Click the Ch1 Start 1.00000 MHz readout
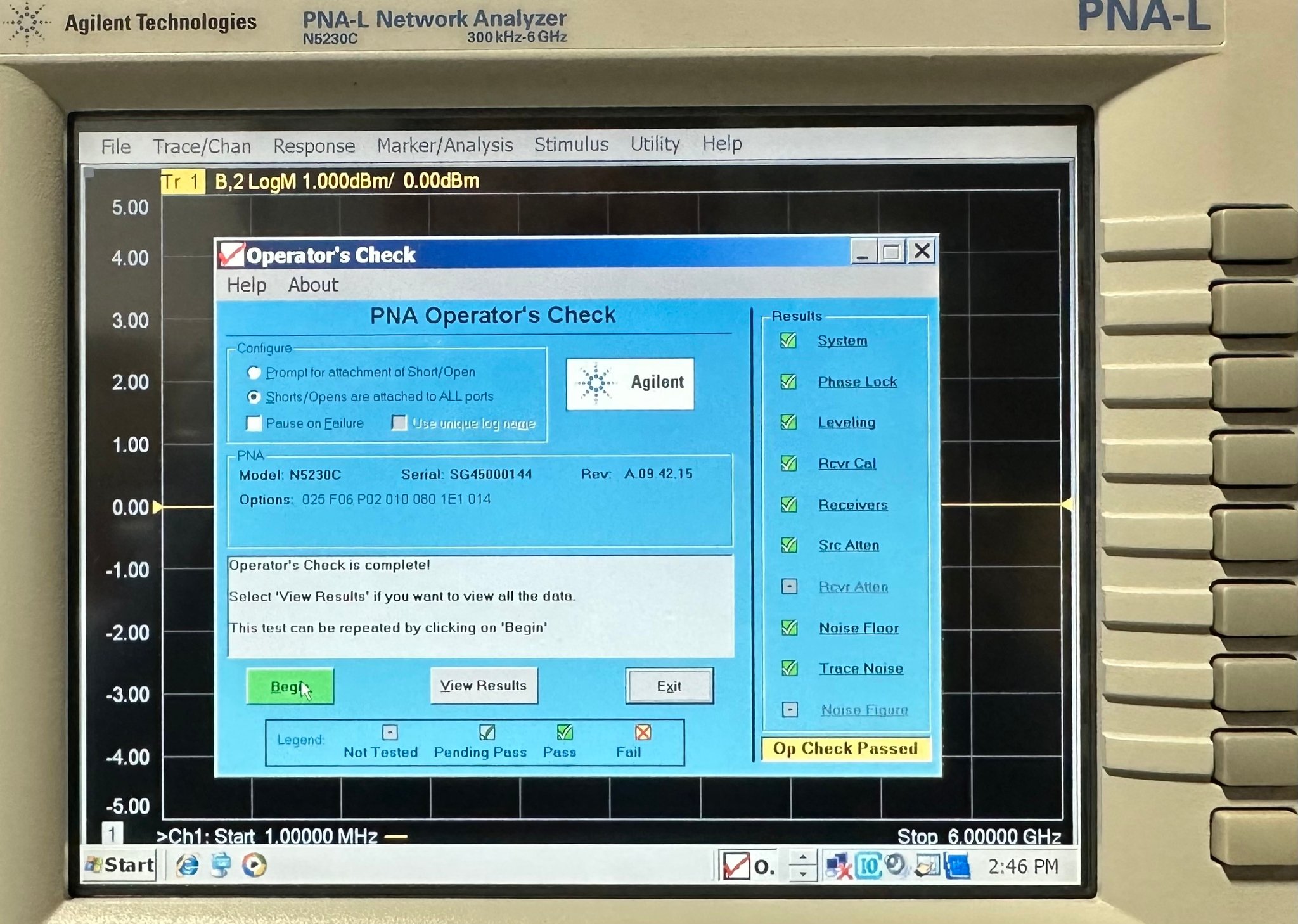 tap(267, 836)
